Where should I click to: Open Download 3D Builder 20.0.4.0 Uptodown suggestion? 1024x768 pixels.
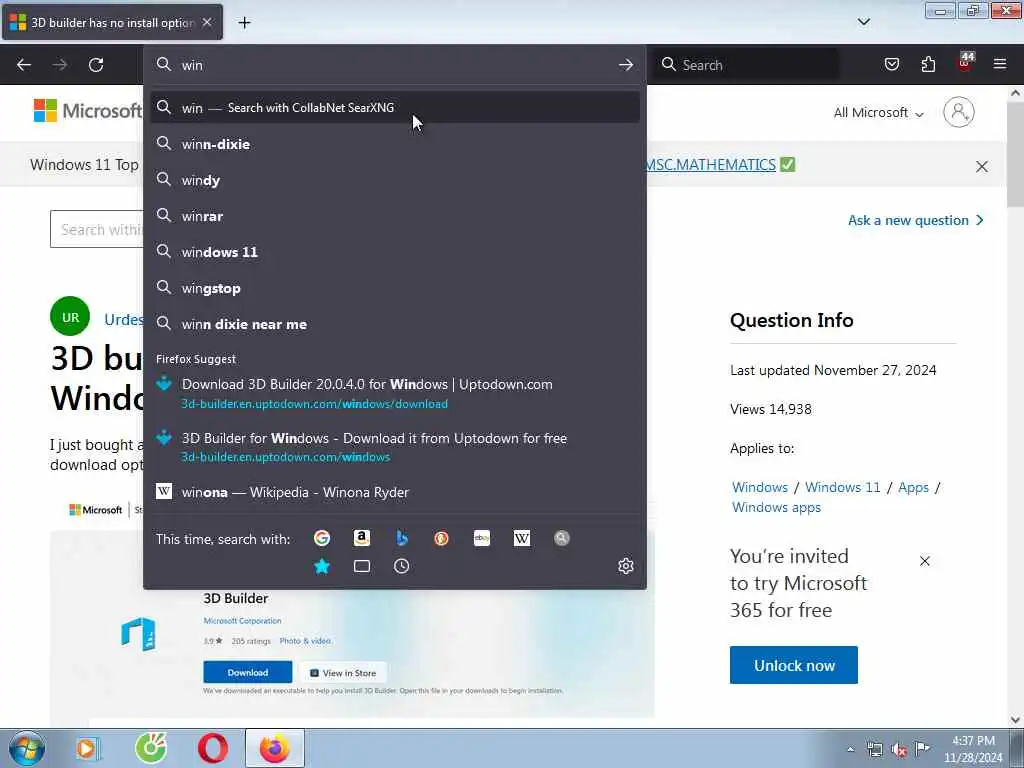(x=394, y=393)
